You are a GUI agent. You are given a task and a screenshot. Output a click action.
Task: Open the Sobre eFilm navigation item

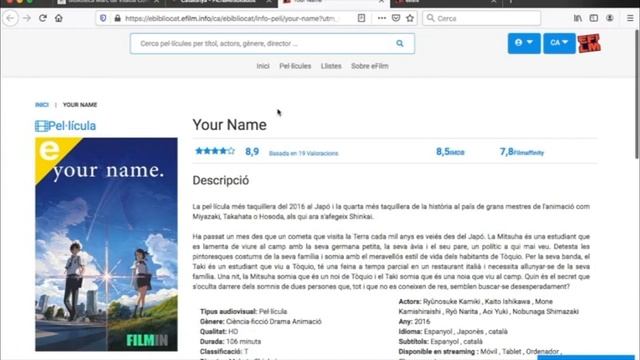coord(370,66)
